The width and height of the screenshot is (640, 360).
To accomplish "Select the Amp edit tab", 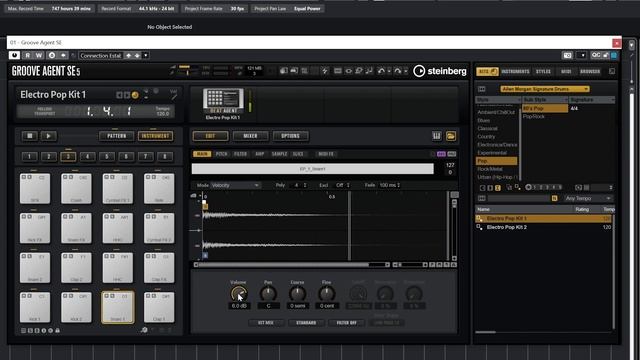I will click(260, 154).
